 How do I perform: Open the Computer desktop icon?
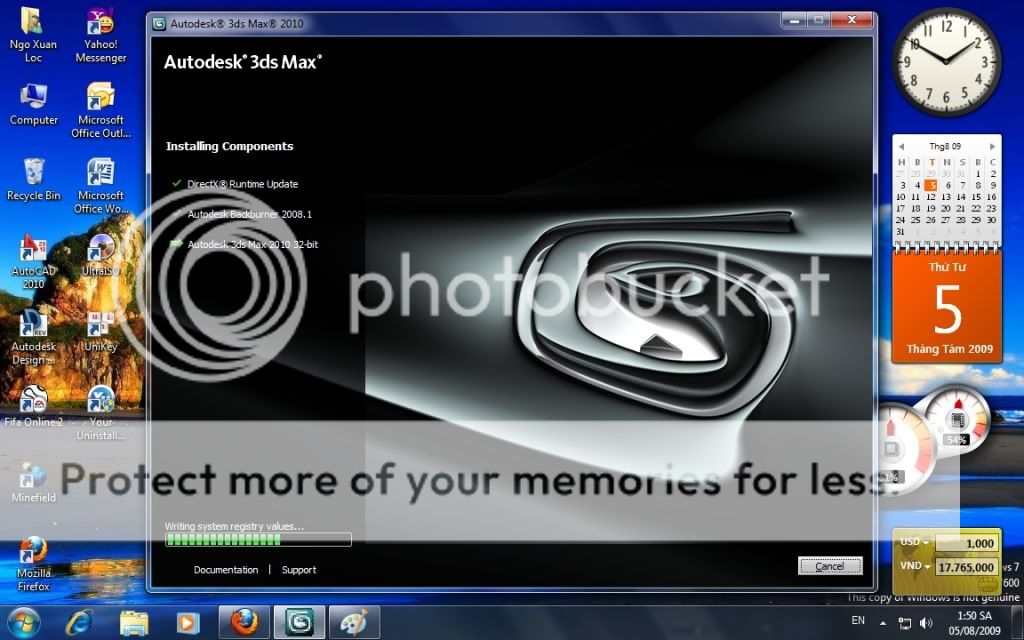pos(33,104)
